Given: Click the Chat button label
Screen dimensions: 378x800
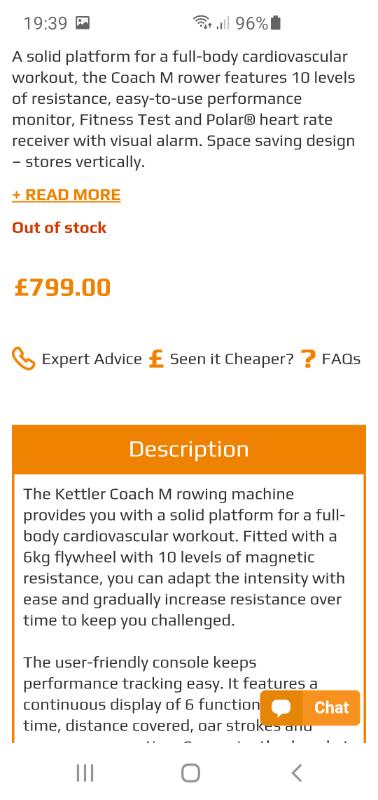Looking at the screenshot, I should (x=332, y=708).
